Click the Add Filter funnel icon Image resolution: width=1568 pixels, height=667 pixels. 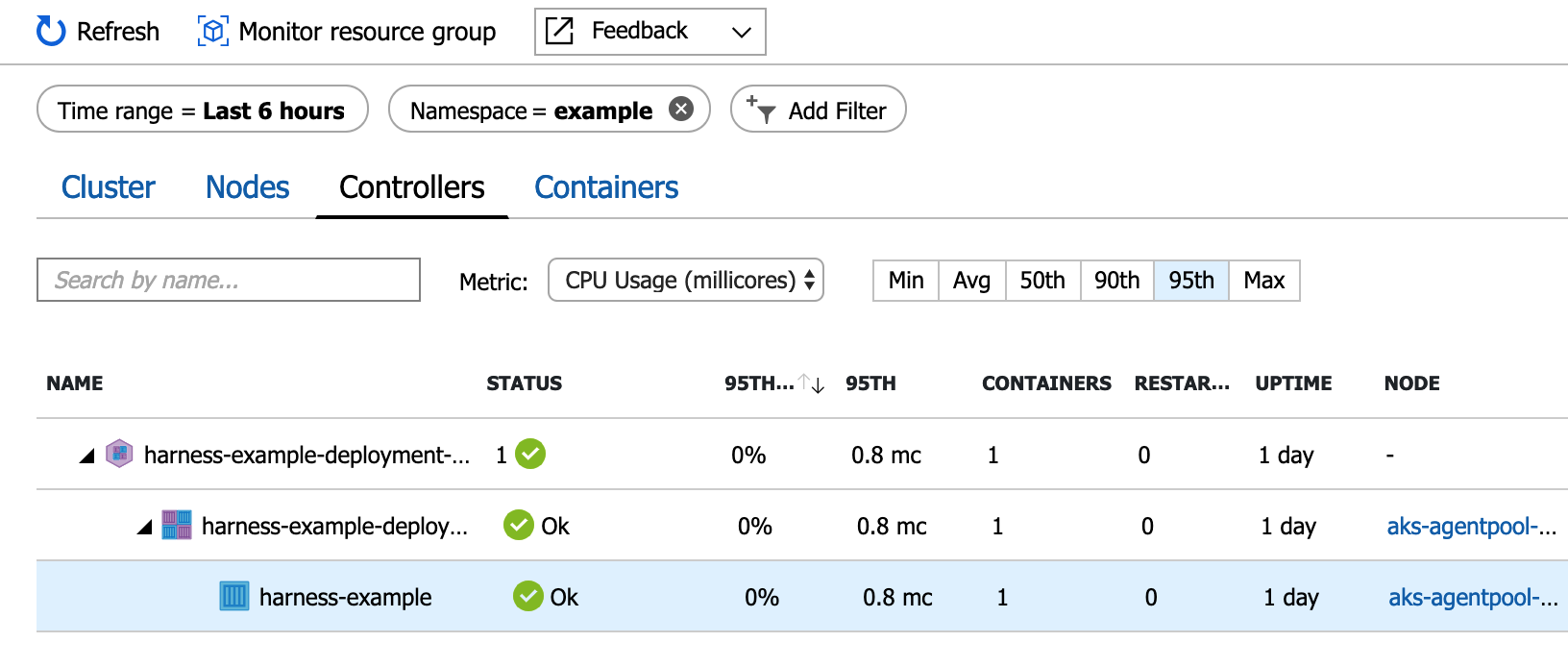761,111
